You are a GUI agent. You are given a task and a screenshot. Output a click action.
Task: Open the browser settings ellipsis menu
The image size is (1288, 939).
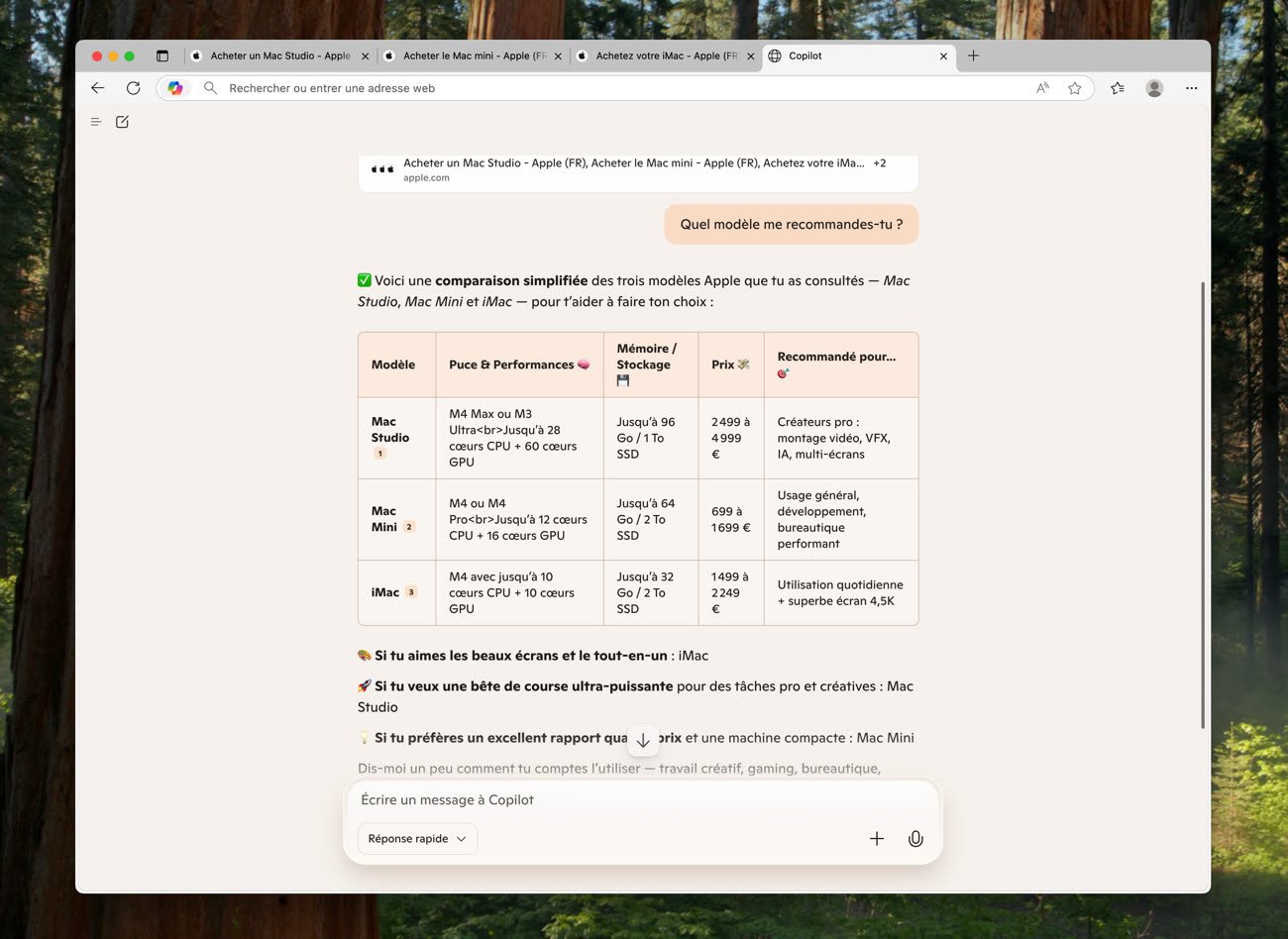click(x=1191, y=88)
